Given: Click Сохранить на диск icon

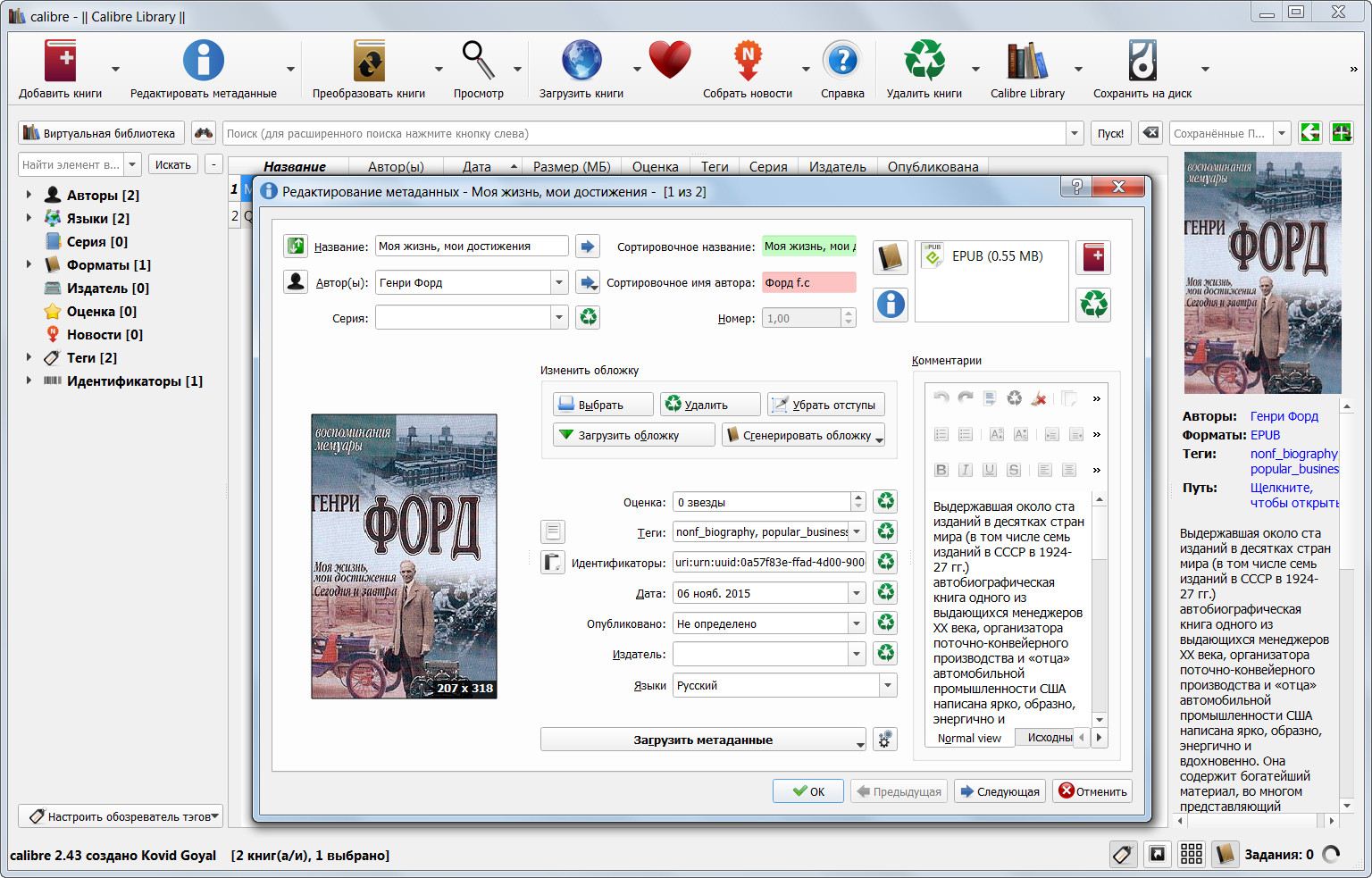Looking at the screenshot, I should pos(1142,62).
